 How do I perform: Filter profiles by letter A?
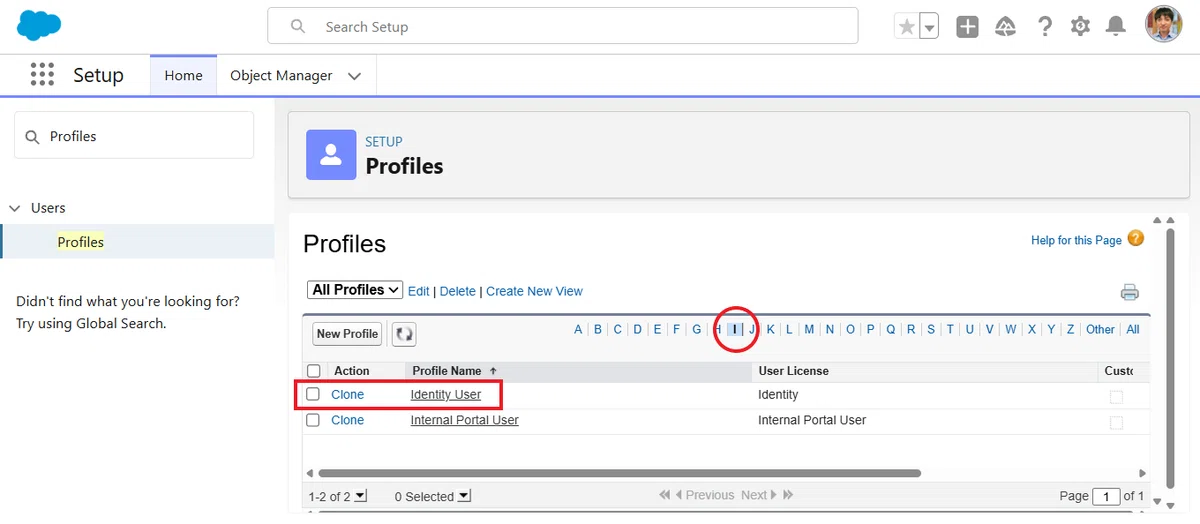tap(578, 329)
